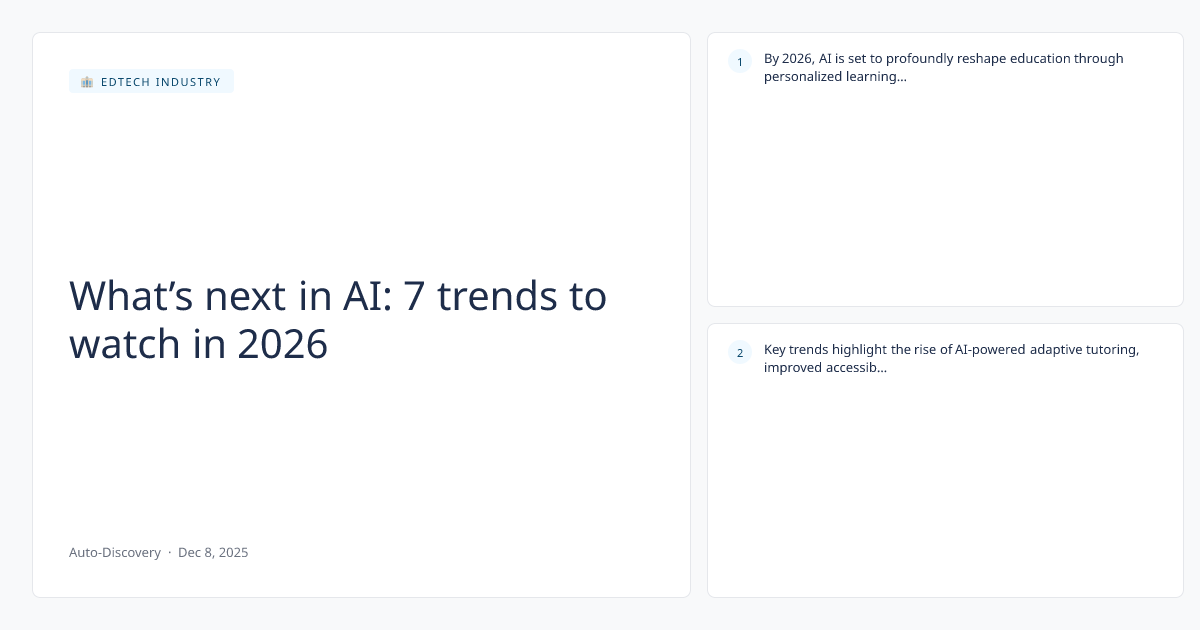Viewport: 1200px width, 630px height.
Task: Click the Auto-Discovery author name
Action: tap(114, 552)
